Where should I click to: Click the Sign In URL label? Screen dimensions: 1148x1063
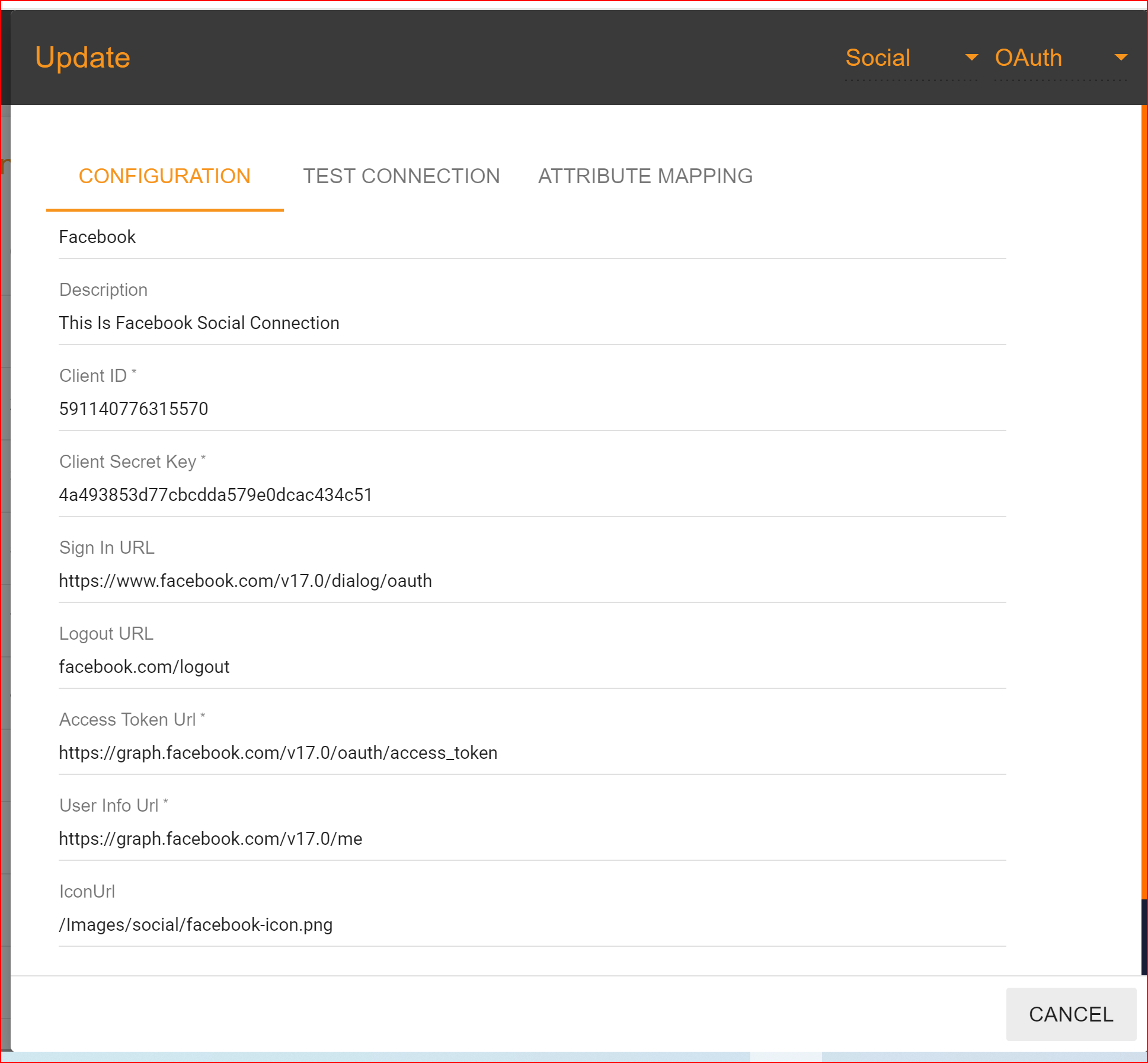tap(107, 548)
